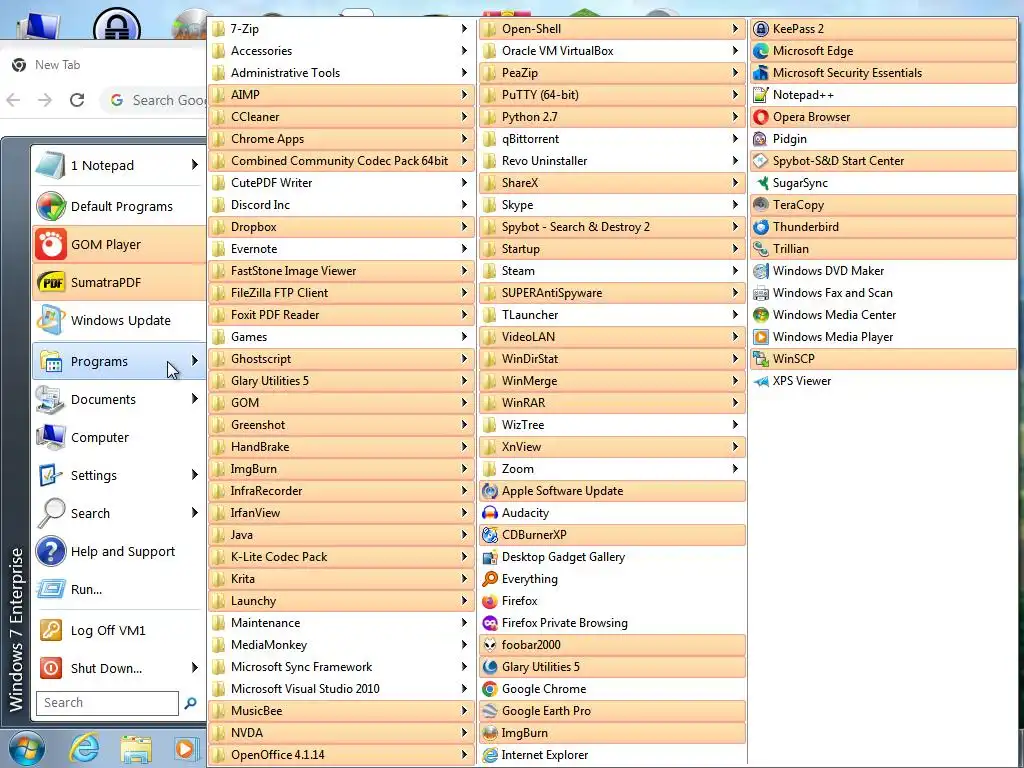Launch foobar2000
The width and height of the screenshot is (1024, 768).
pyautogui.click(x=613, y=645)
